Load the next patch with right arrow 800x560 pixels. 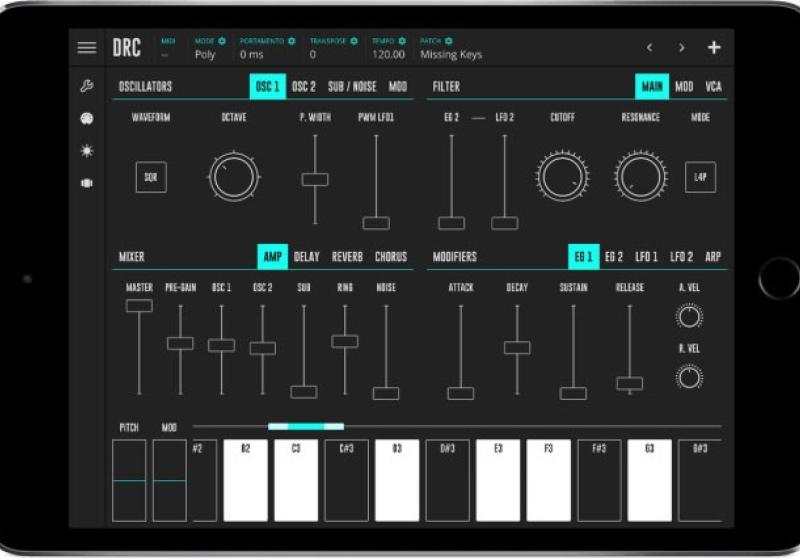682,48
